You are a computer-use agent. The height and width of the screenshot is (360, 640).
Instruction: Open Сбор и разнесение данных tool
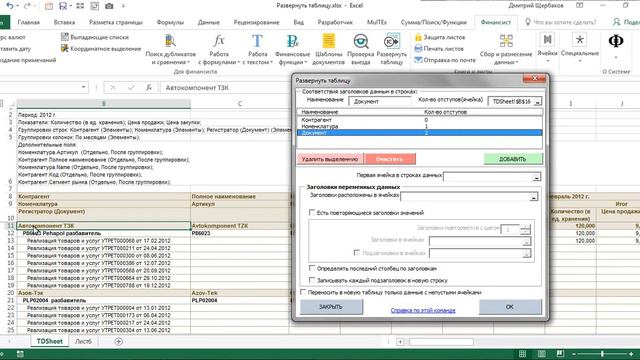506,50
